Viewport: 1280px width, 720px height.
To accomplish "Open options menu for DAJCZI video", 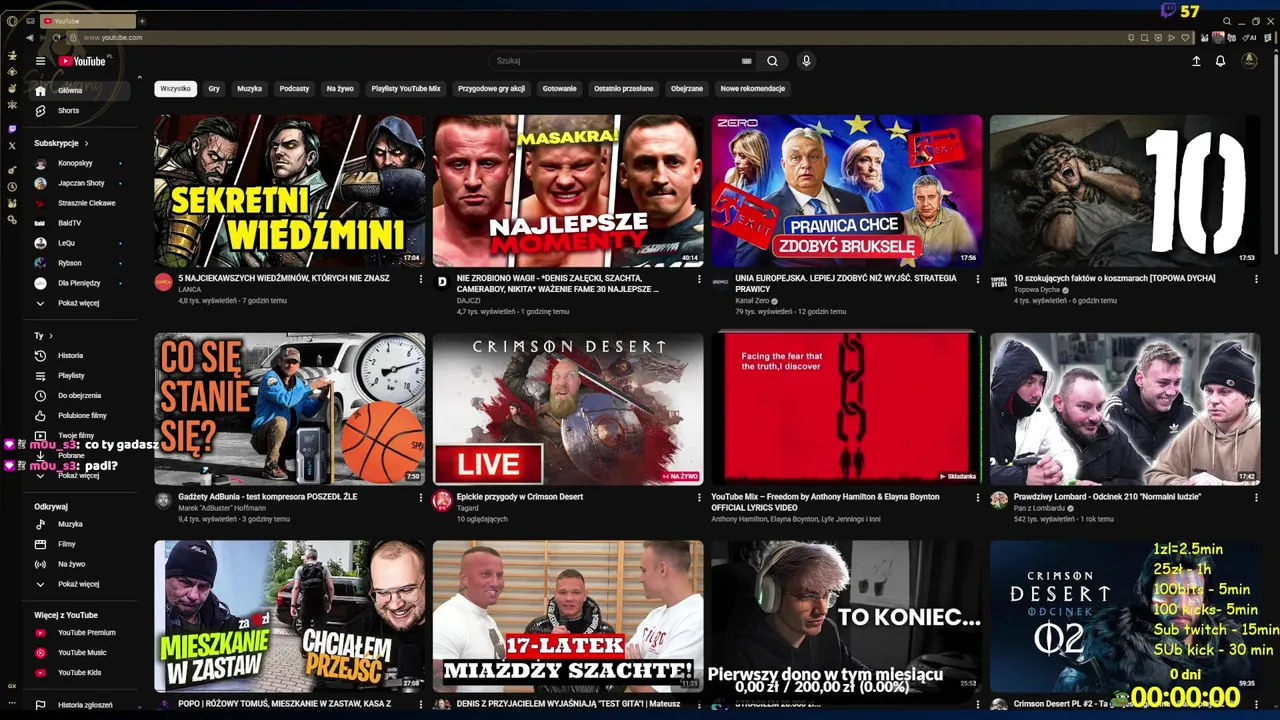I will point(699,279).
